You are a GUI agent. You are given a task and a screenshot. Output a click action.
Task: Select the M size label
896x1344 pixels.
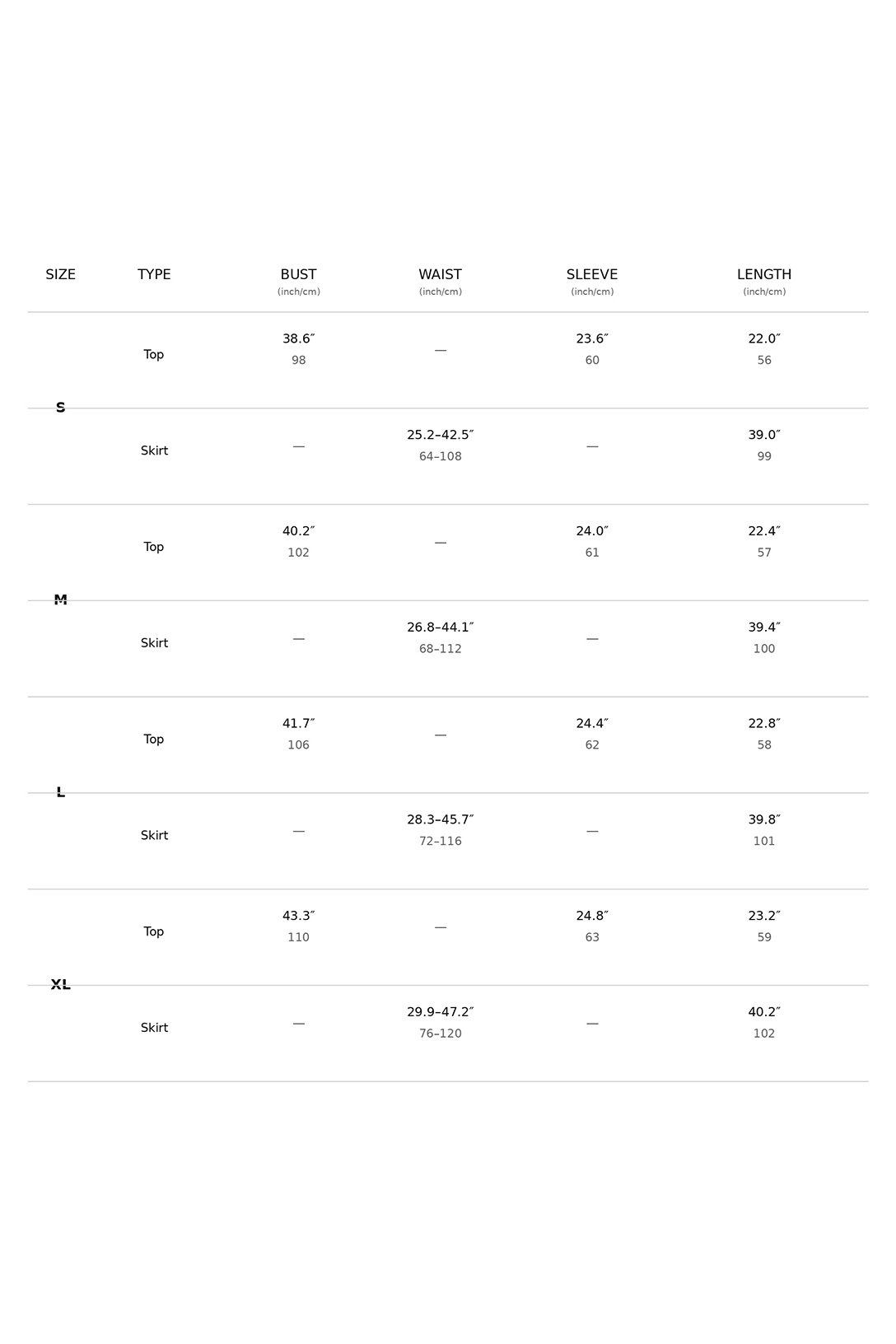pos(60,600)
